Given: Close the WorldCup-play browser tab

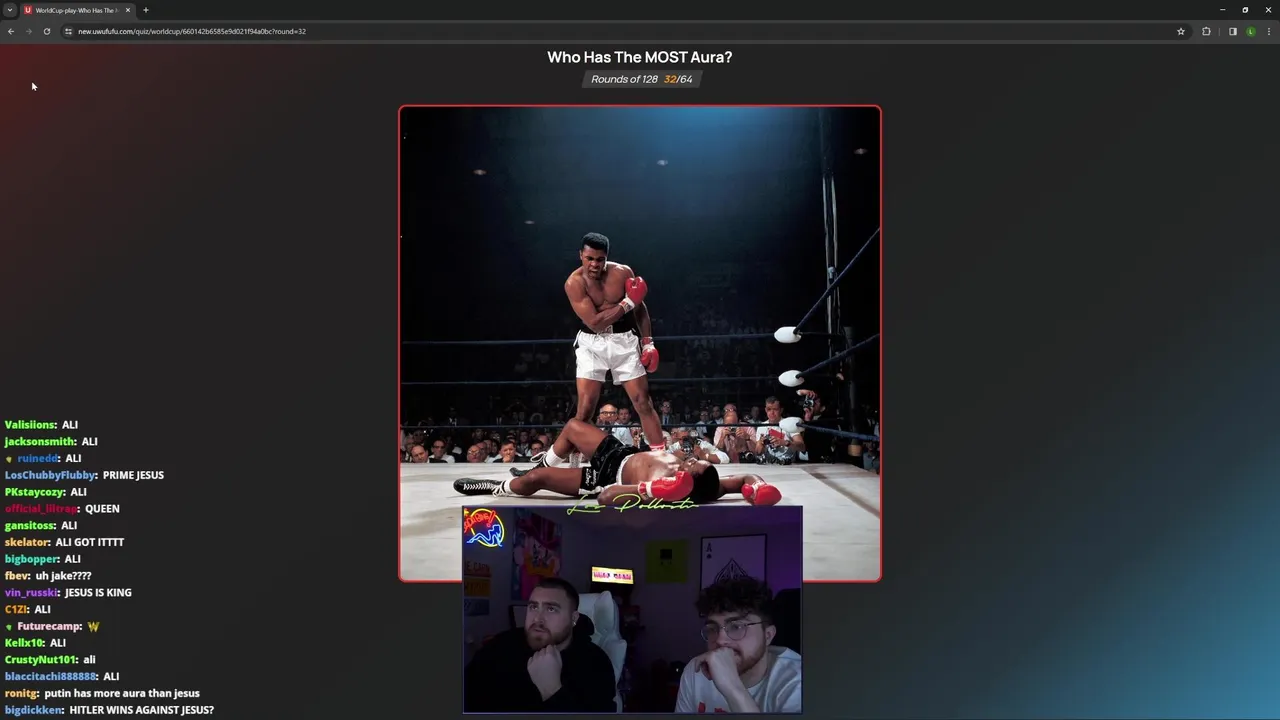Looking at the screenshot, I should 128,10.
